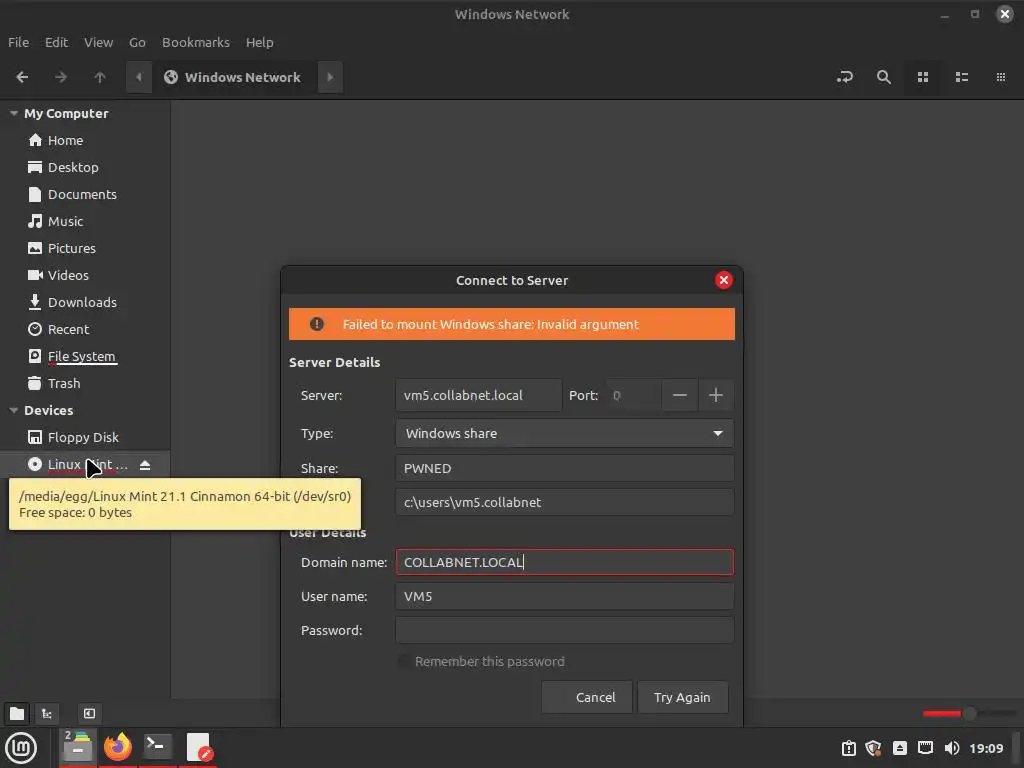
Task: Collapse the My Computer section
Action: [x=14, y=113]
